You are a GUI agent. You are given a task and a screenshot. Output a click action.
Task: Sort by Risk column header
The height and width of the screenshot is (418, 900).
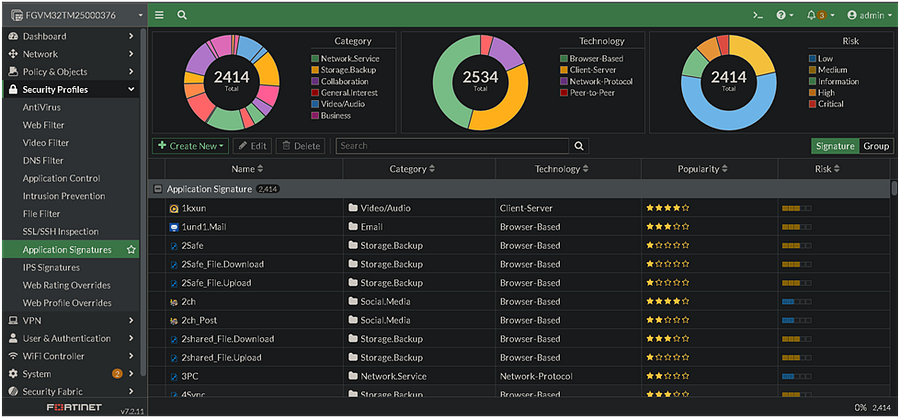(x=827, y=169)
